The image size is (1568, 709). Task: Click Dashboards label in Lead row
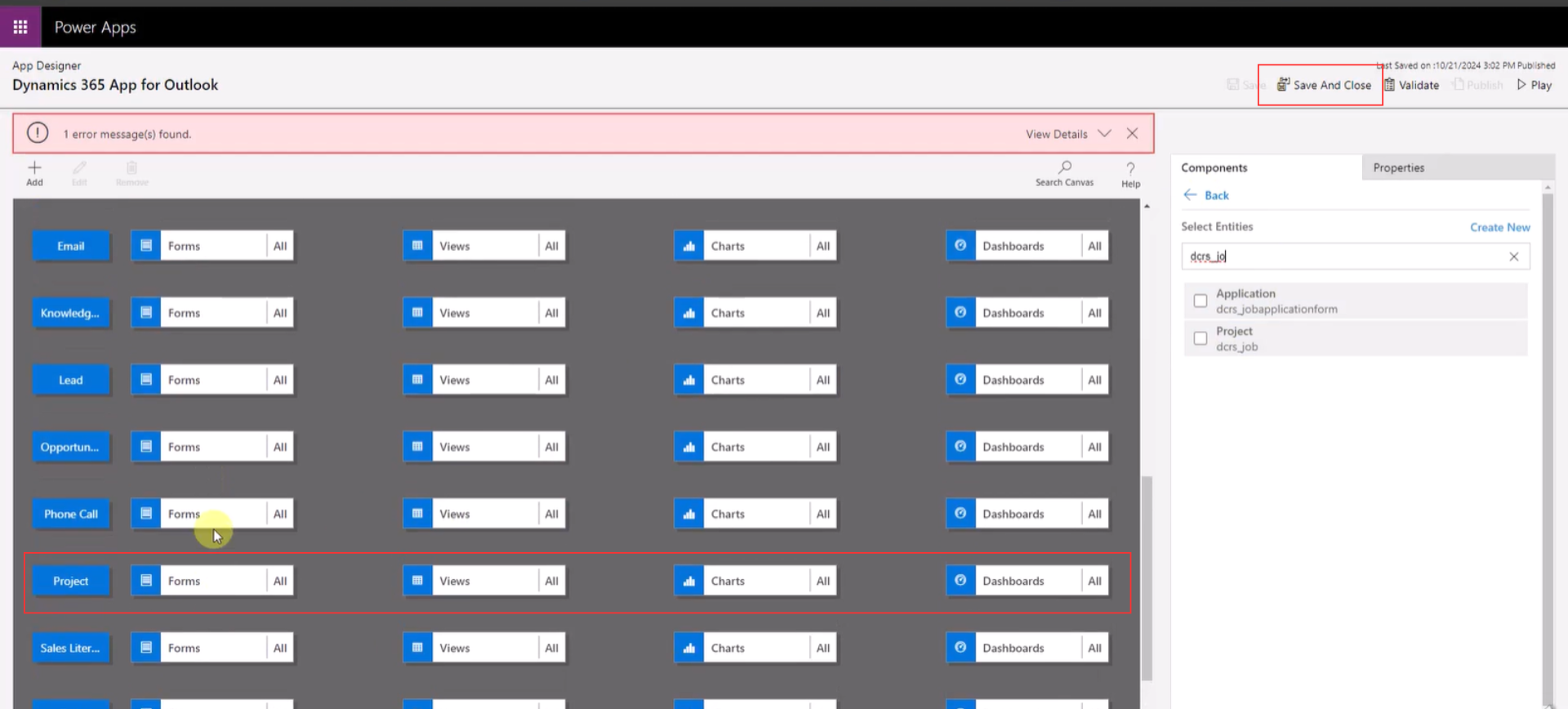pyautogui.click(x=1013, y=380)
